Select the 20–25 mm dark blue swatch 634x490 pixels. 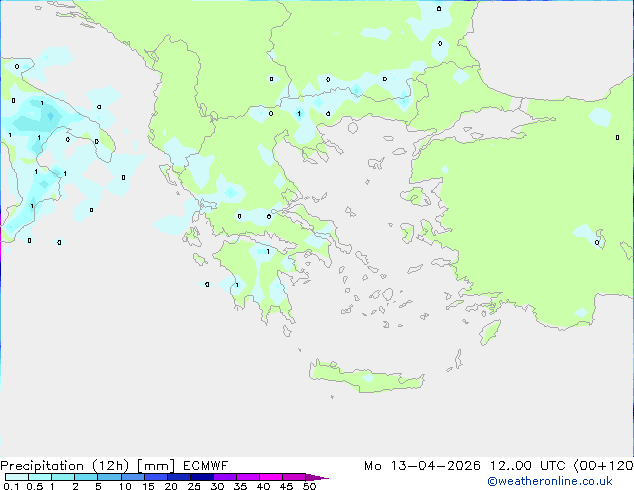coord(179,477)
